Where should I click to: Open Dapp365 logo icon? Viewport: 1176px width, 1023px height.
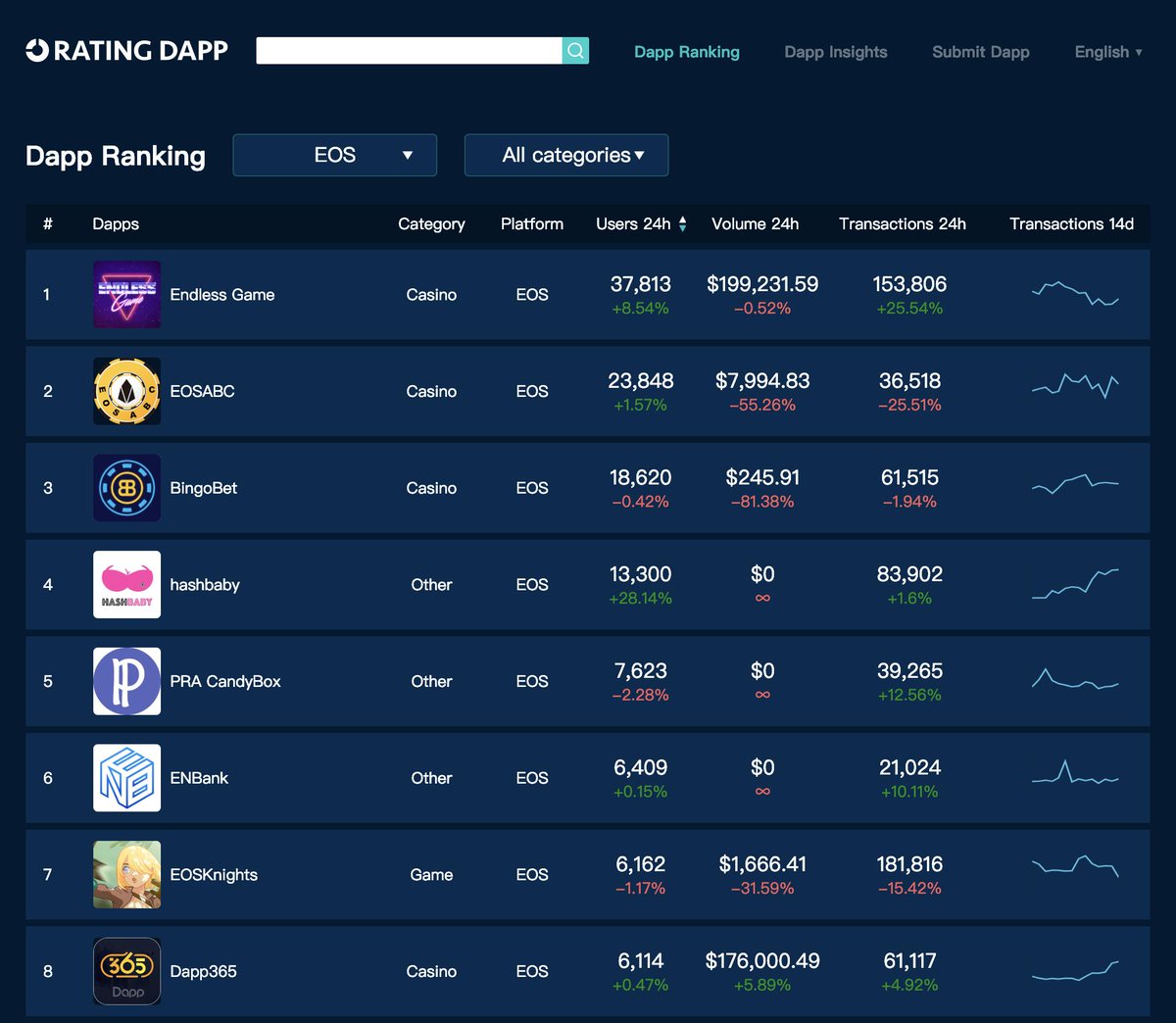[x=126, y=971]
